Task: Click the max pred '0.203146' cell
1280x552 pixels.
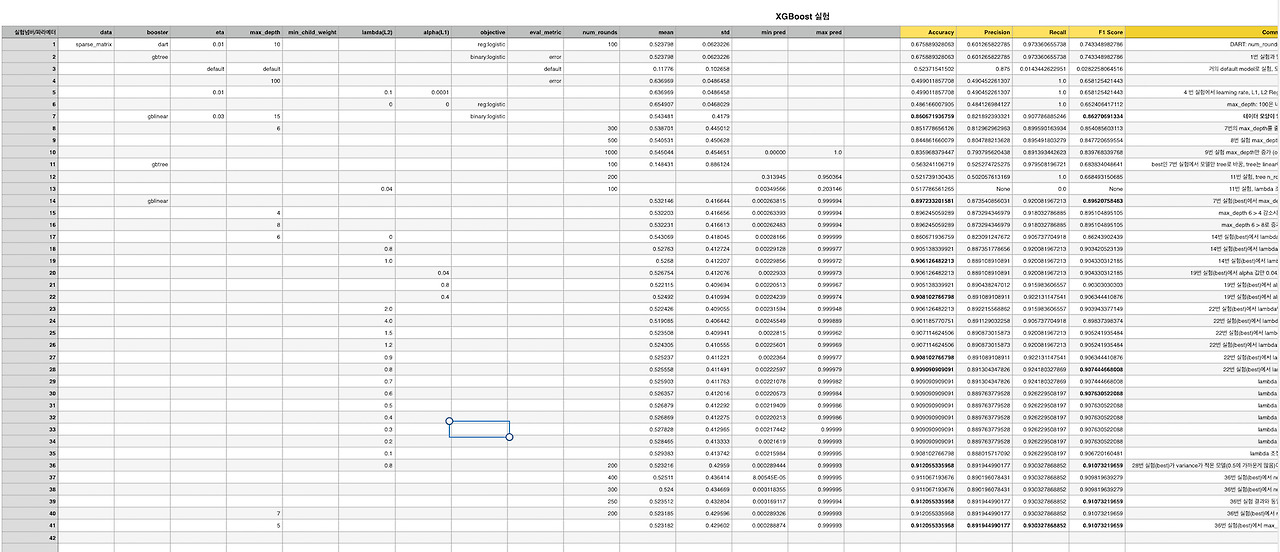Action: tap(816, 188)
